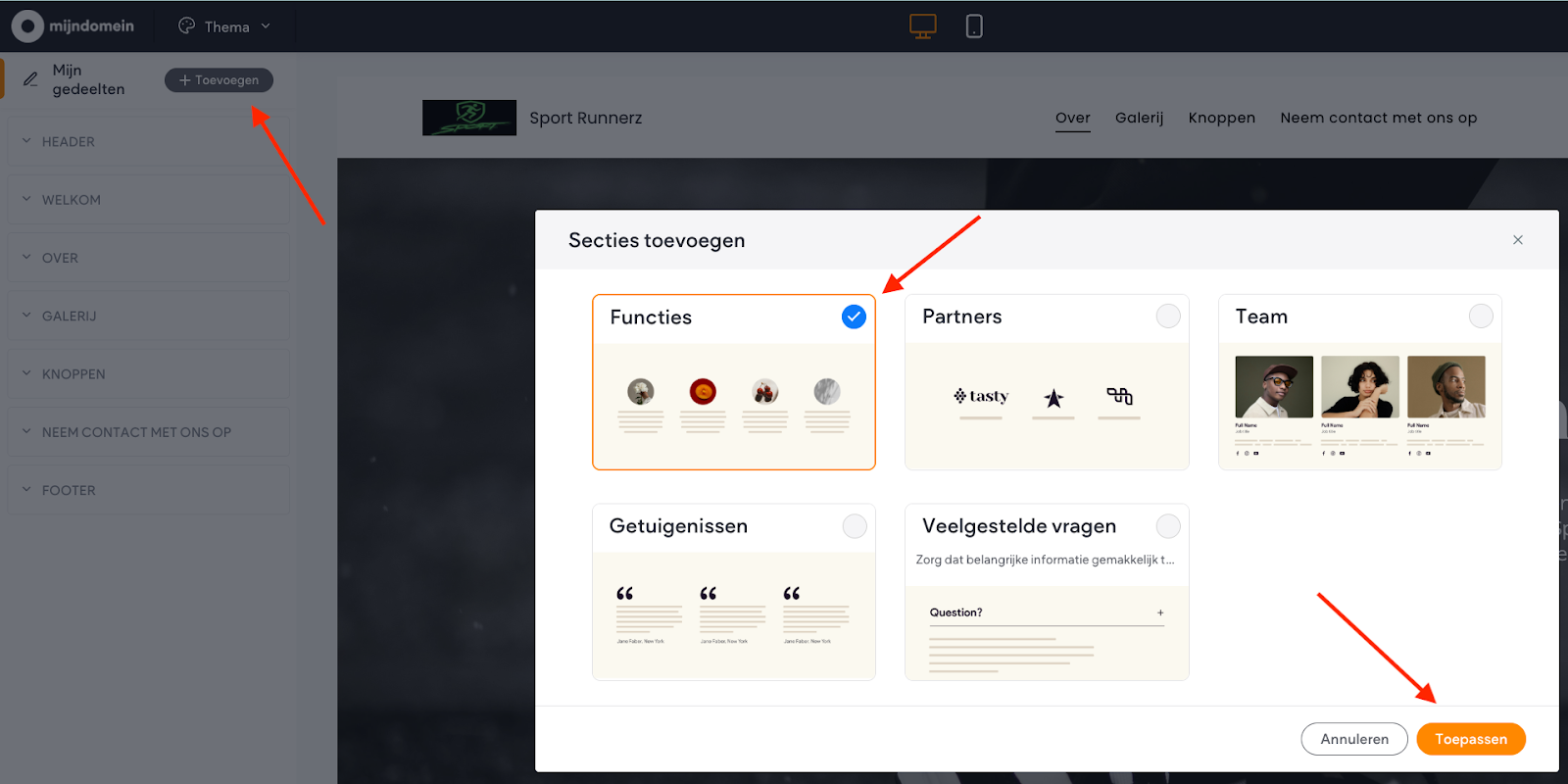Uncheck the Functies section checkbox
The image size is (1568, 784).
click(854, 317)
